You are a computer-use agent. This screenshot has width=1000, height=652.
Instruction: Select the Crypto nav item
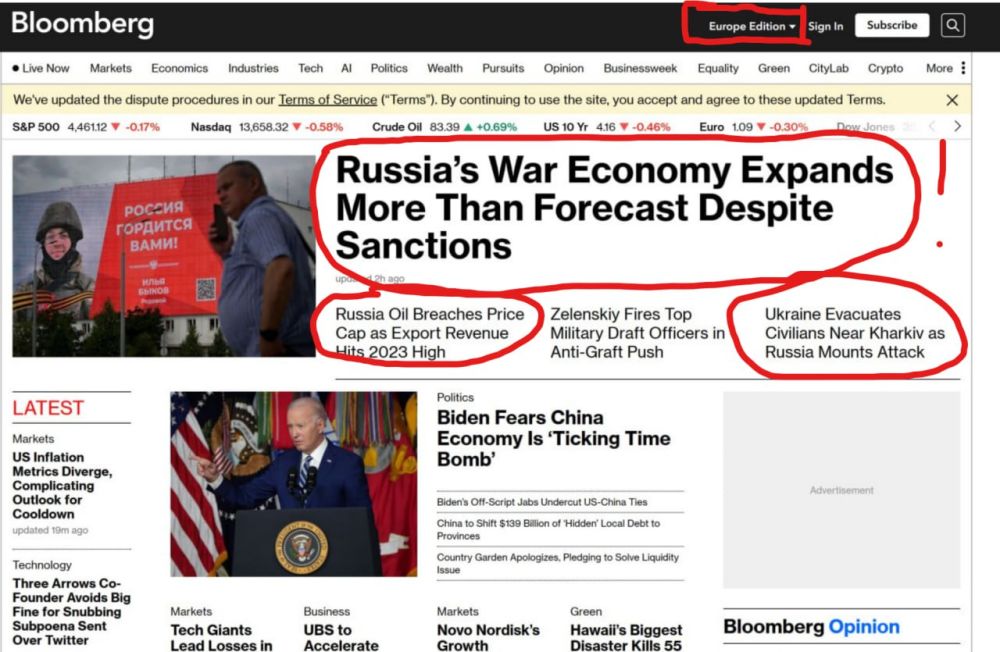coord(885,68)
